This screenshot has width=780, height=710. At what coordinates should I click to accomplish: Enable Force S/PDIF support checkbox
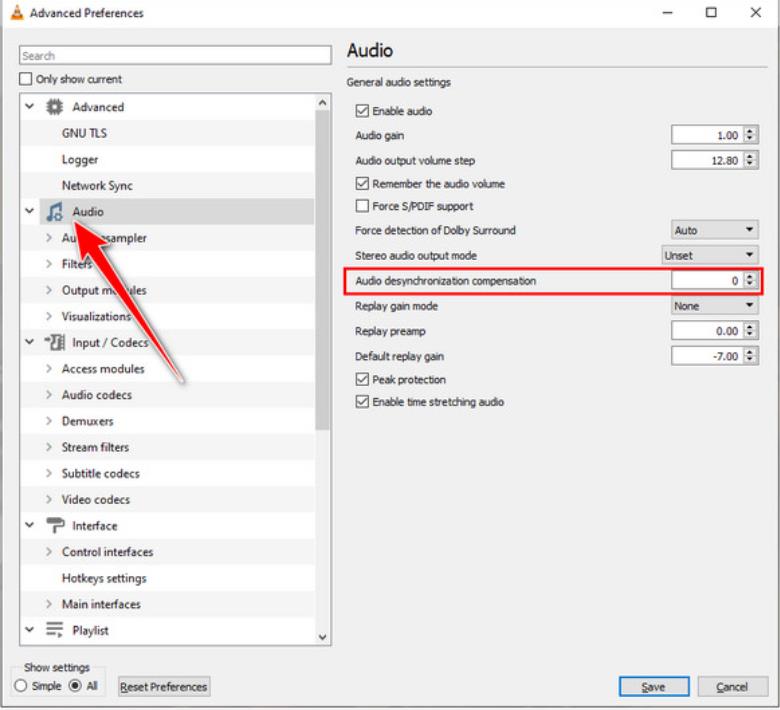click(362, 206)
